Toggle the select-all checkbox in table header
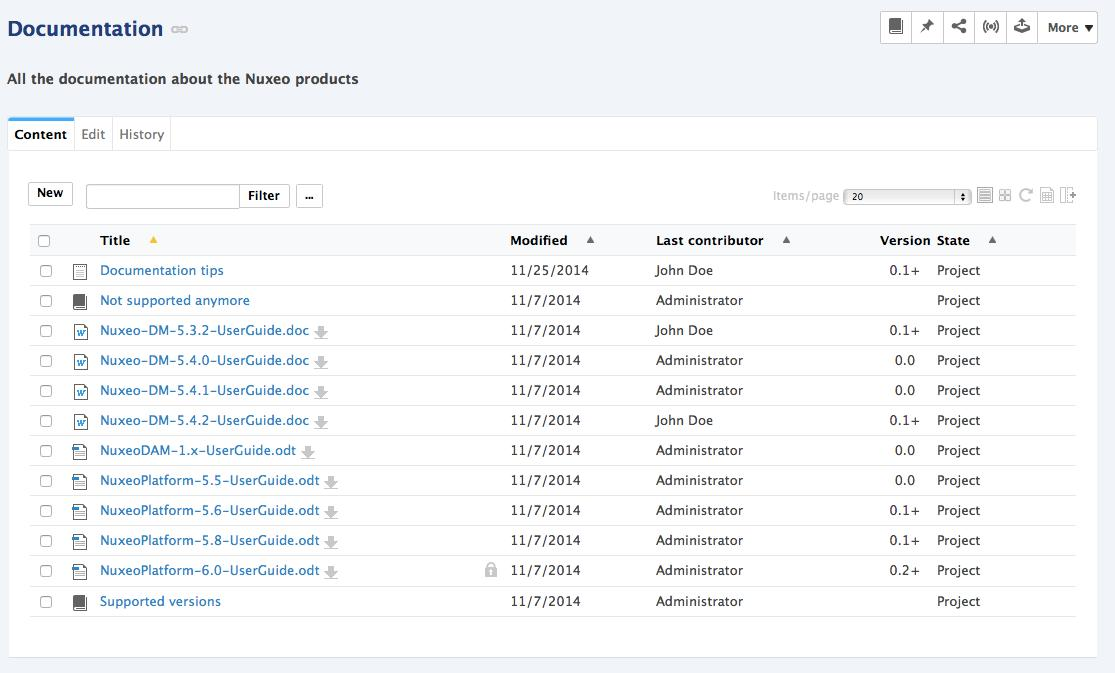 [44, 240]
